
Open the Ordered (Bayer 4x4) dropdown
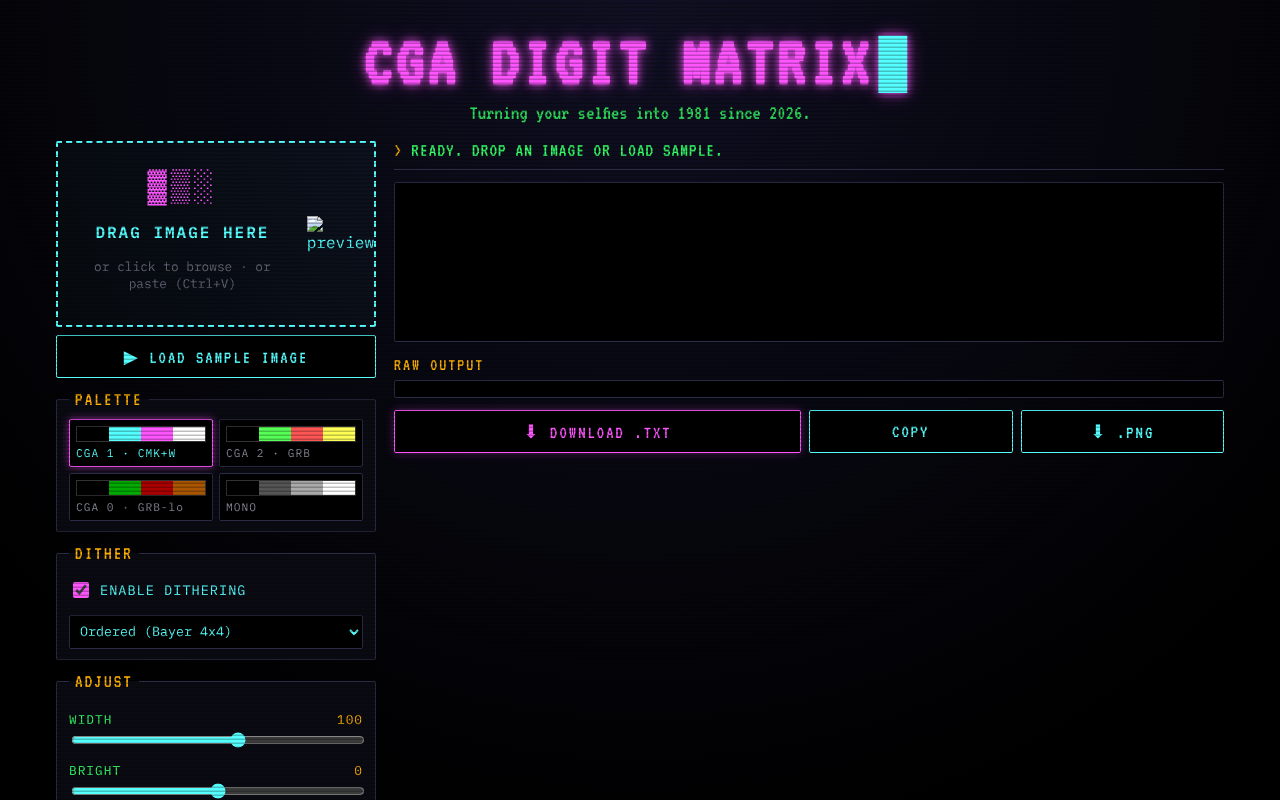point(216,632)
